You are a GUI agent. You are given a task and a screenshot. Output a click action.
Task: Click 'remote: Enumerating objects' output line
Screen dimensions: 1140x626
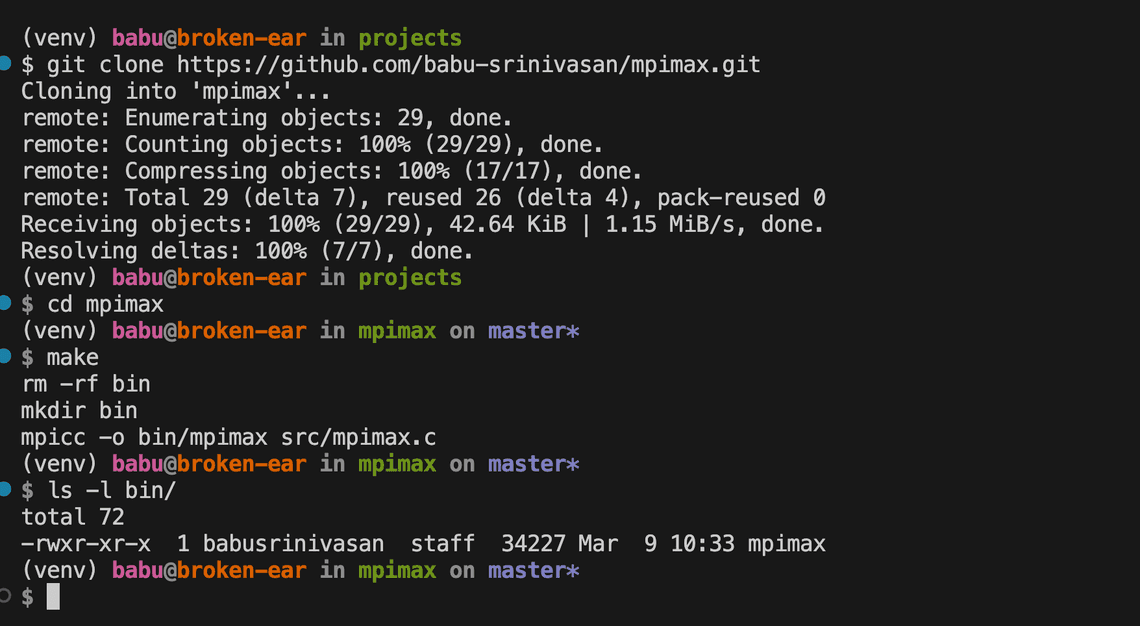pyautogui.click(x=268, y=118)
